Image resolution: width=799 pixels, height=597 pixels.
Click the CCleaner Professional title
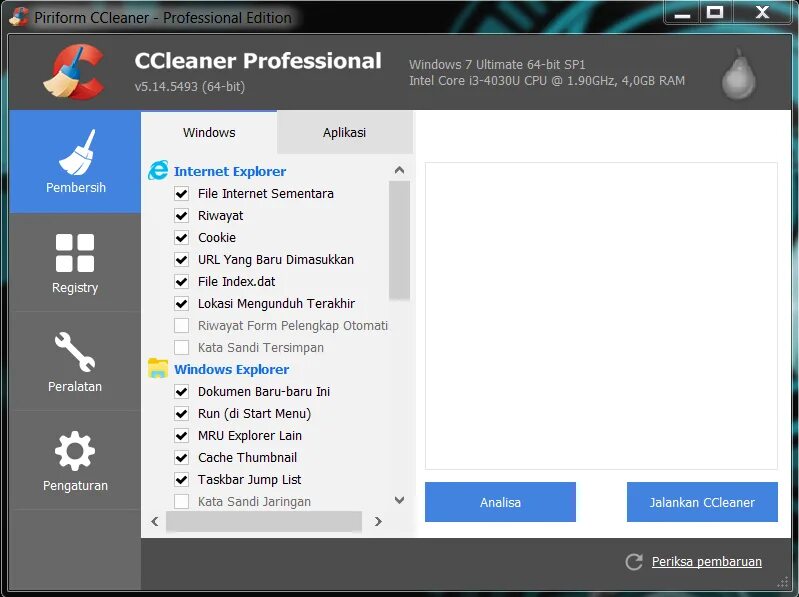[258, 61]
